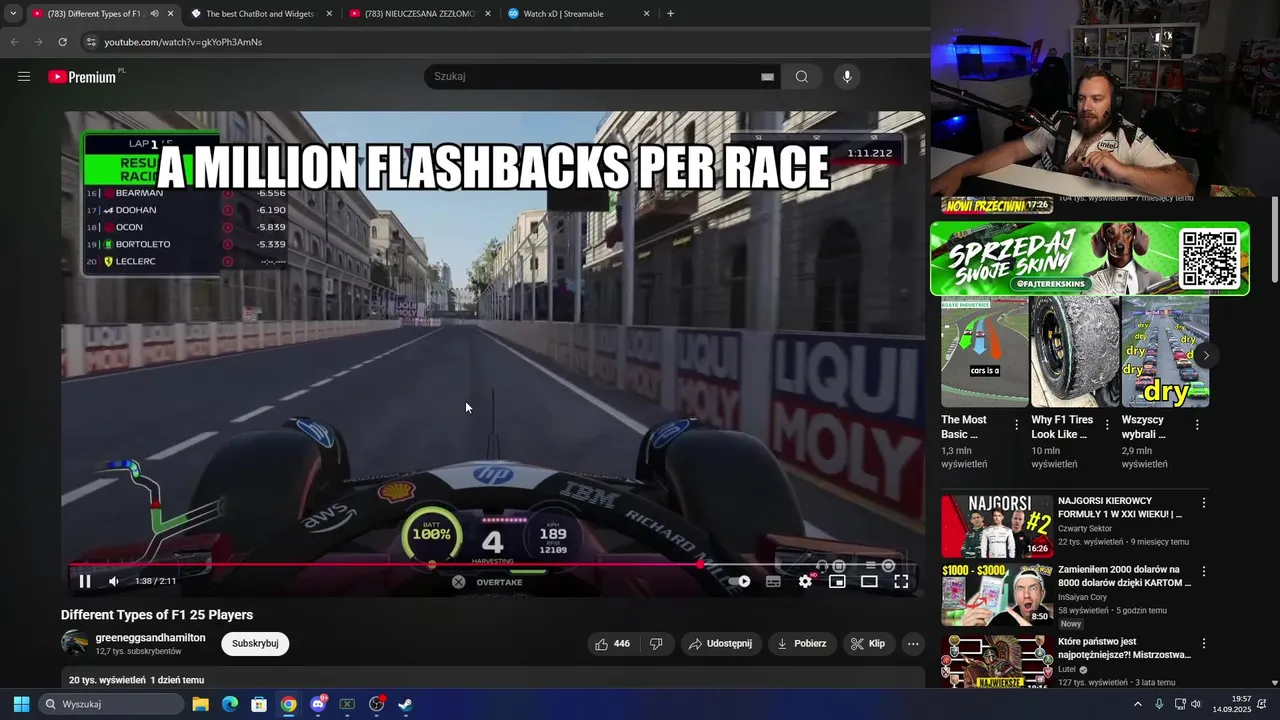Mute tab via audio speaker icon
Viewport: 1280px width, 720px height.
[154, 14]
